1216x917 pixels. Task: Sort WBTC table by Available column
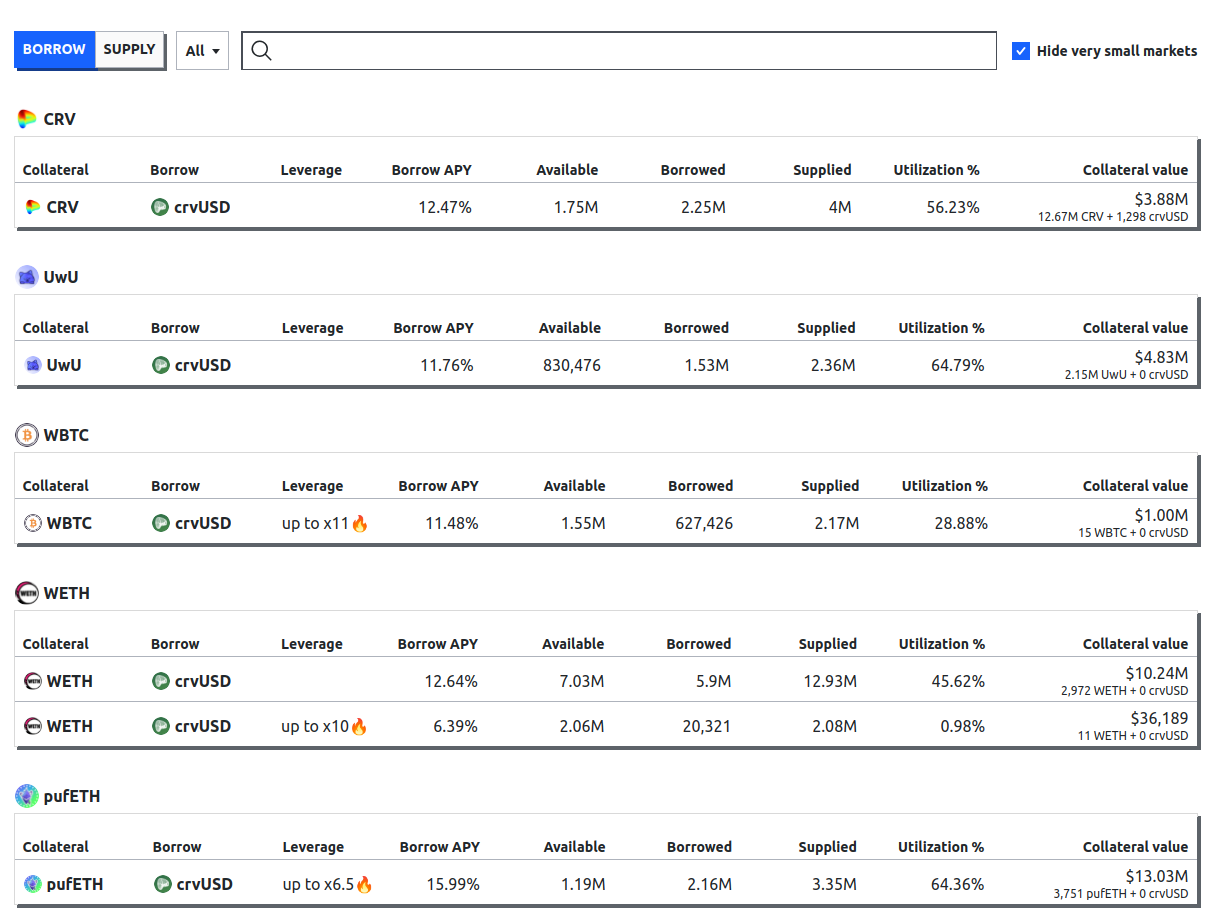tap(574, 486)
